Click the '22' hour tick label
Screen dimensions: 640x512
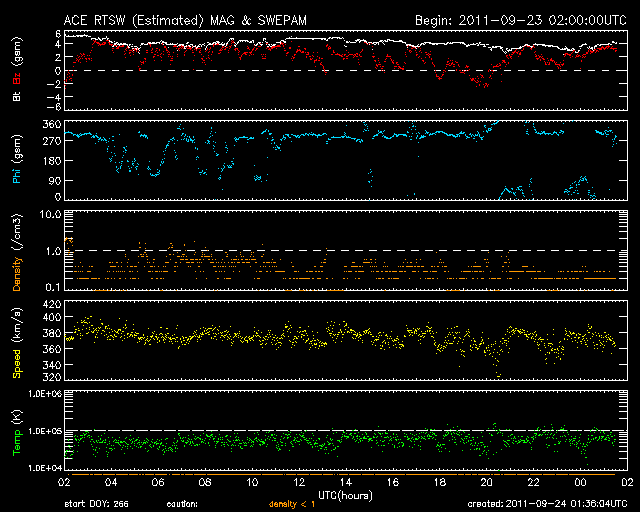[533, 483]
